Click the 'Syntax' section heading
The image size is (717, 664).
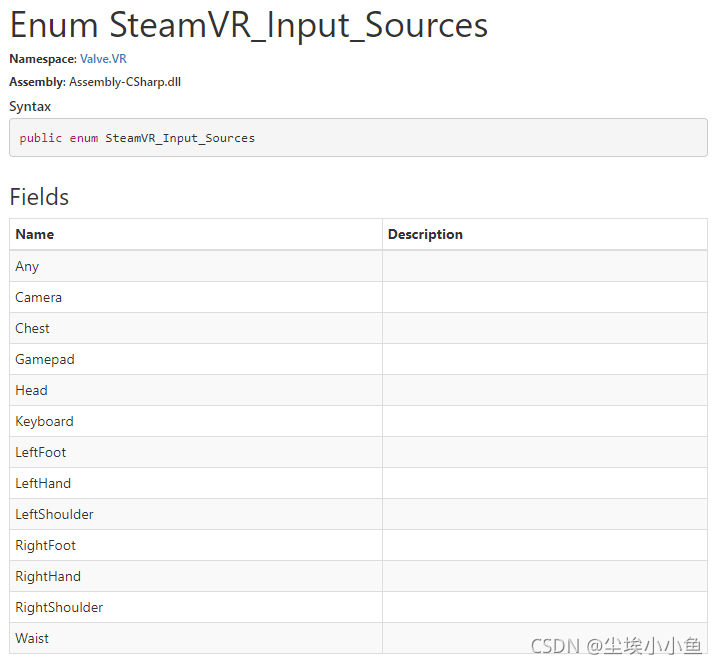click(x=30, y=107)
